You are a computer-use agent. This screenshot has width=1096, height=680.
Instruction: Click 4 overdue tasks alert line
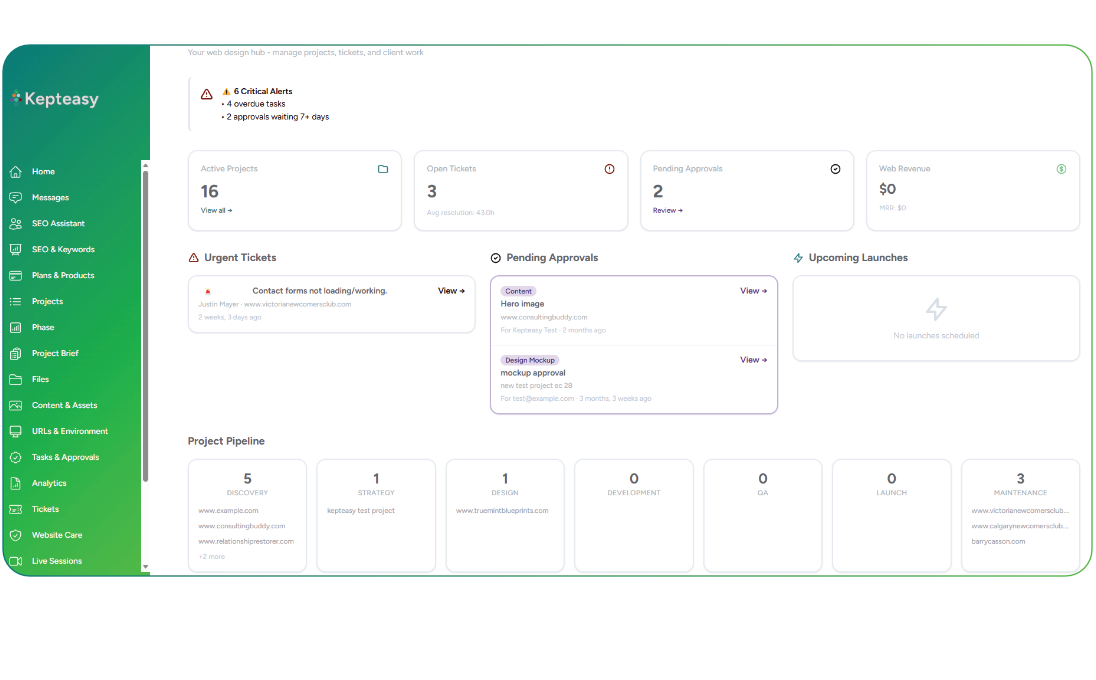(256, 104)
